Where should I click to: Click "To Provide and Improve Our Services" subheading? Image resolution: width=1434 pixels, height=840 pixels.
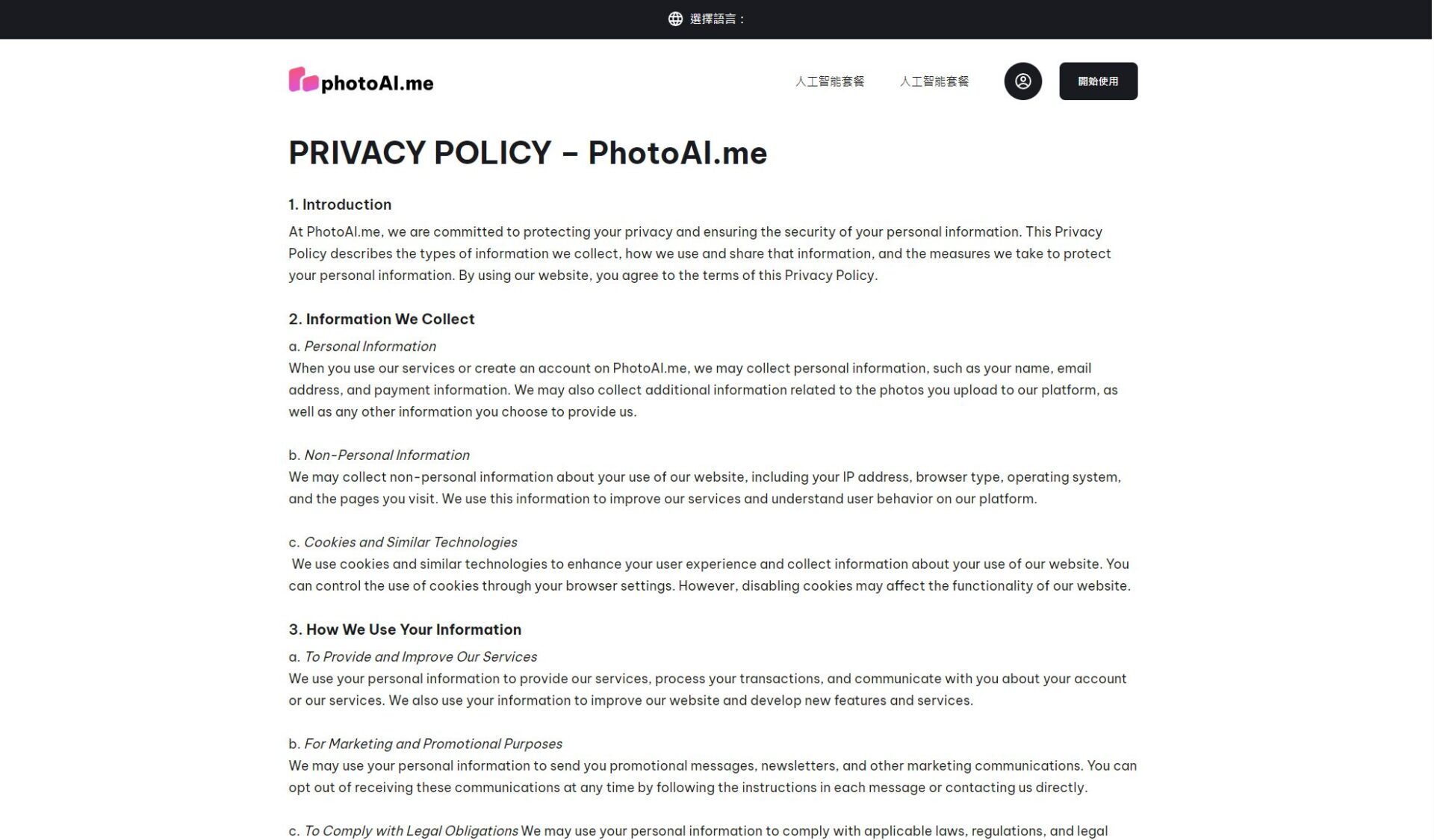(420, 657)
